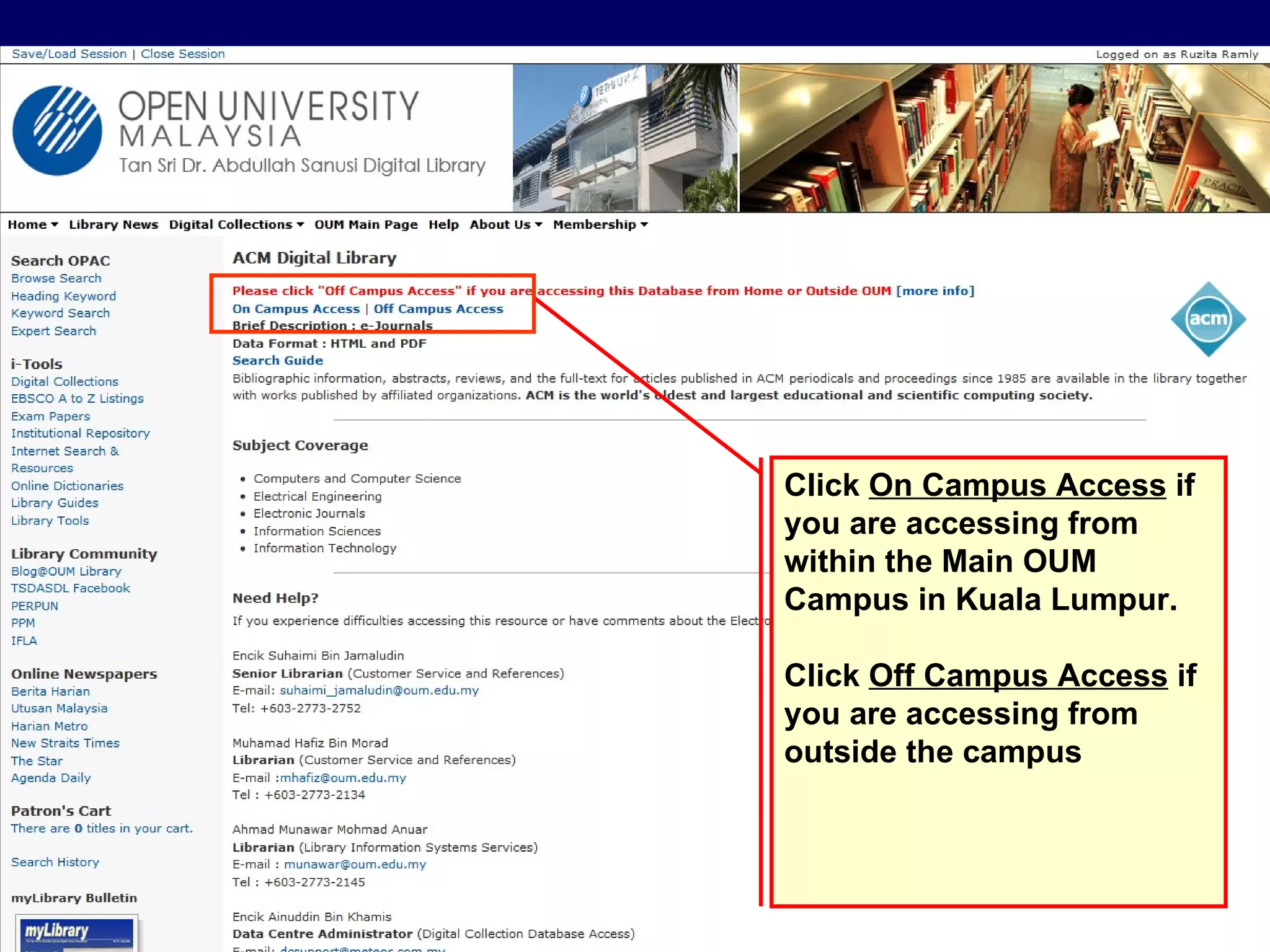The image size is (1270, 952).
Task: Open Berita Harian newspaper link
Action: [x=50, y=691]
